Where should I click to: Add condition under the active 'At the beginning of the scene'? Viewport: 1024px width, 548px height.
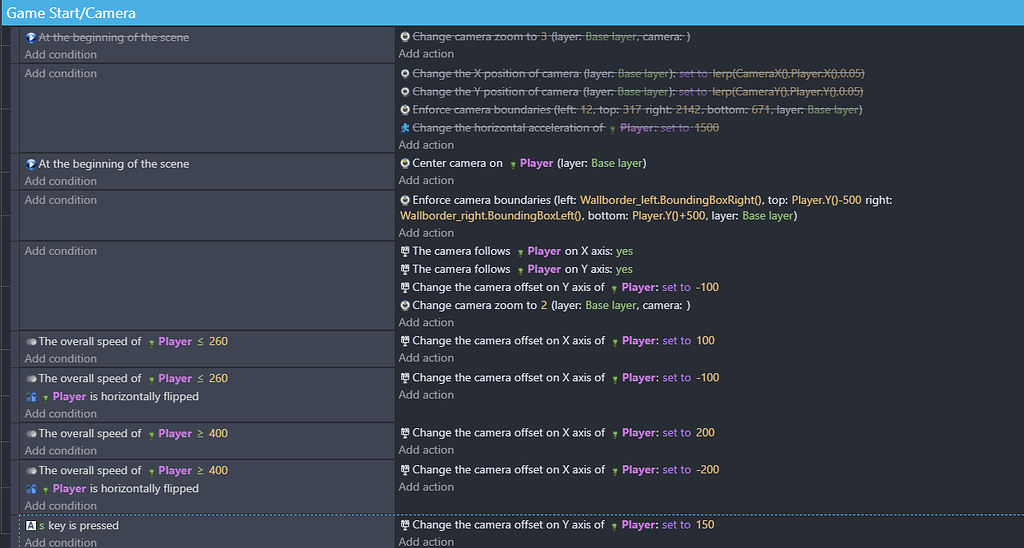pyautogui.click(x=61, y=181)
